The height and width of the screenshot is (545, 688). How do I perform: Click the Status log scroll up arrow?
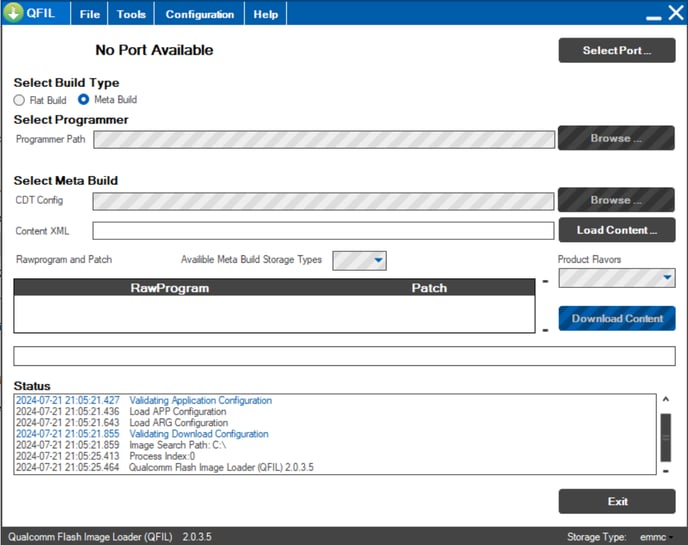click(x=666, y=399)
